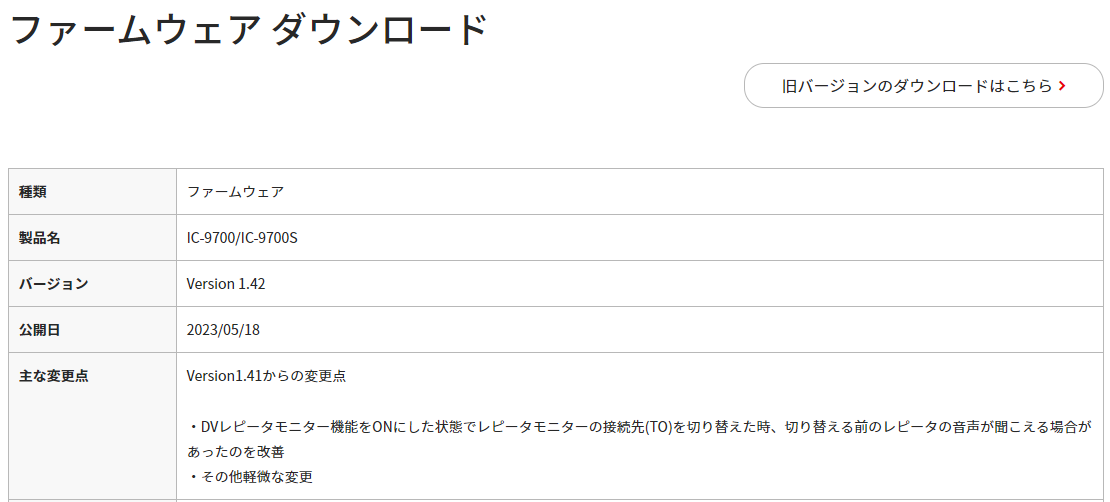Click the release date 2023/05/18
The width and height of the screenshot is (1110, 502).
tap(223, 330)
